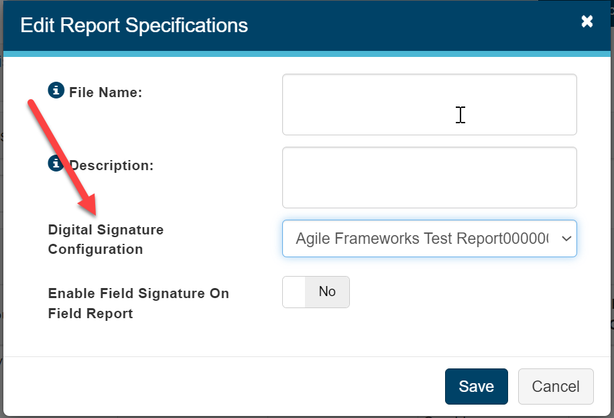
Task: Click the red arrow annotation's tip
Action: point(97,213)
